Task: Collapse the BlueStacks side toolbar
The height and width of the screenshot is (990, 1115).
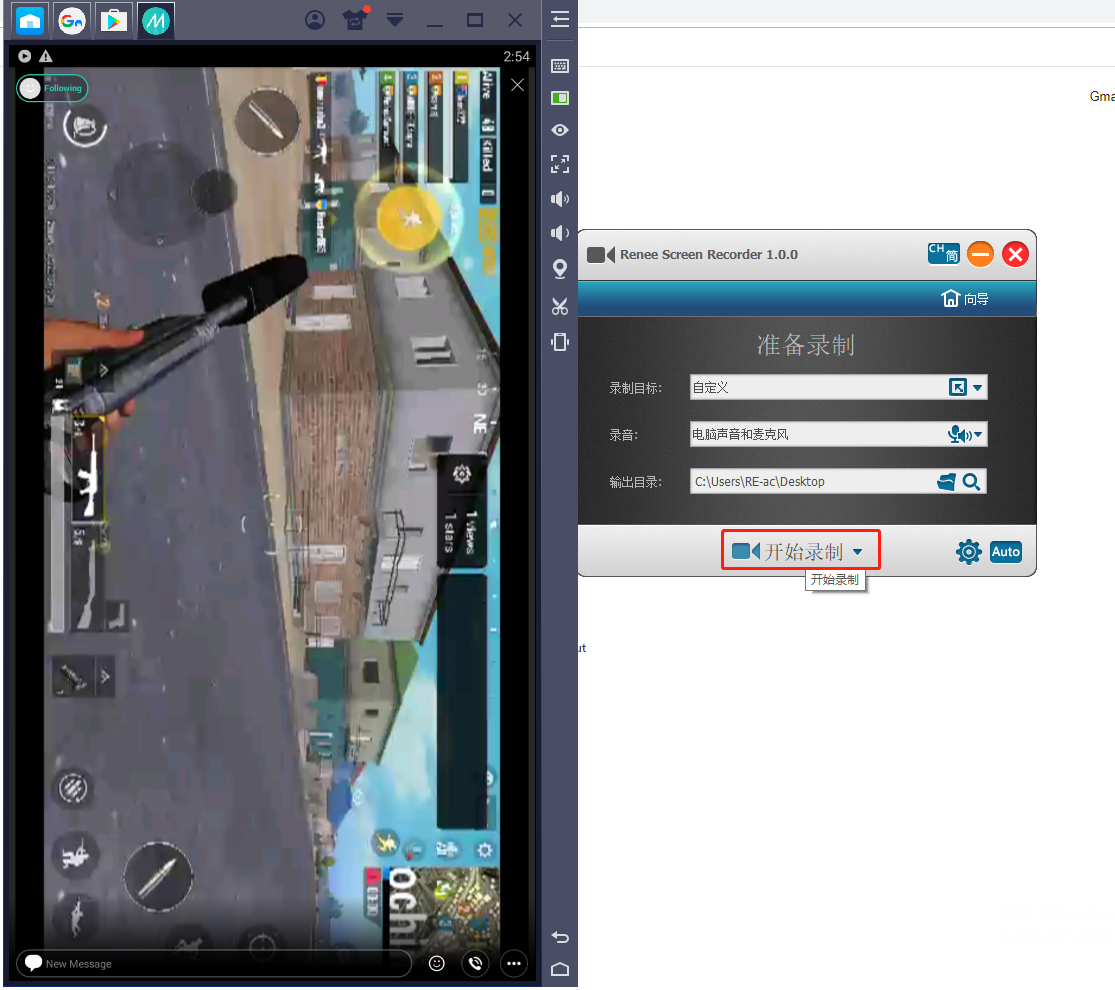Action: [x=560, y=19]
